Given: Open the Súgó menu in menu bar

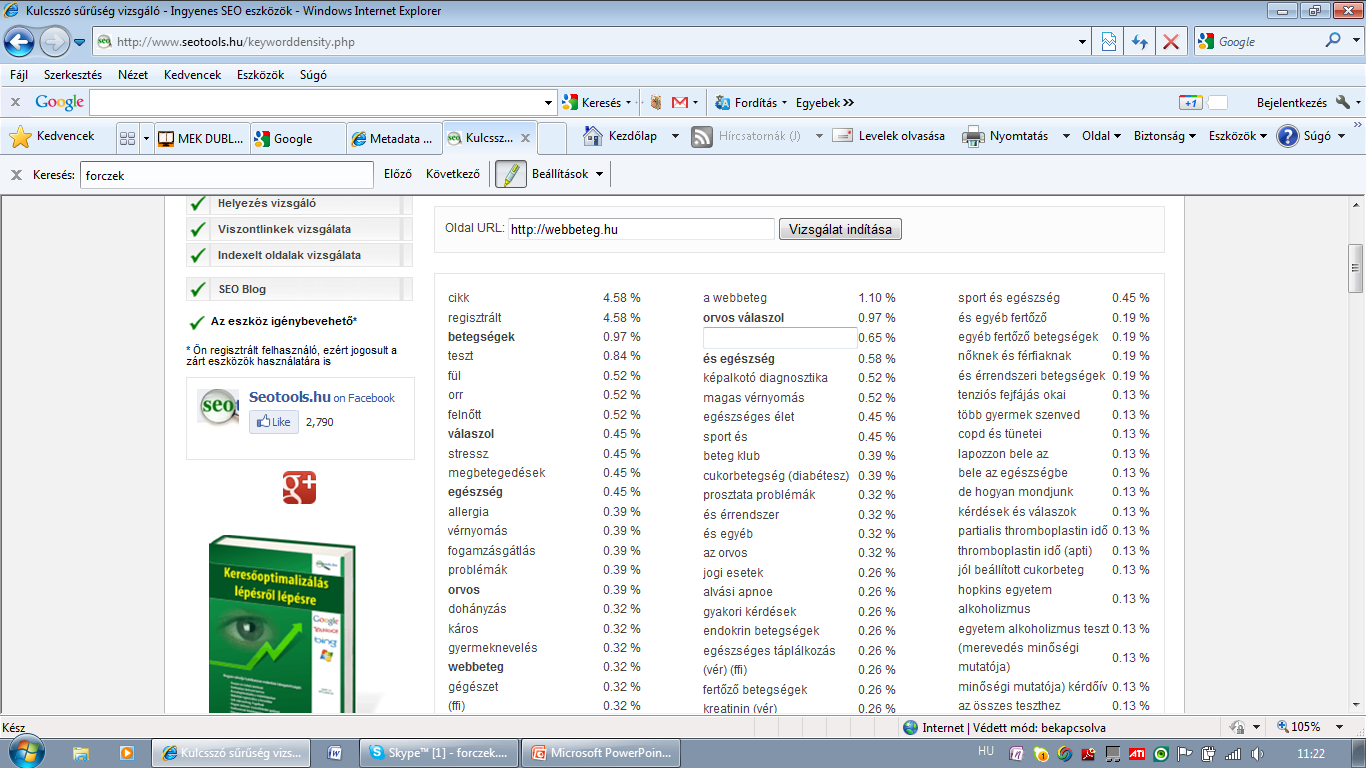Looking at the screenshot, I should point(313,75).
